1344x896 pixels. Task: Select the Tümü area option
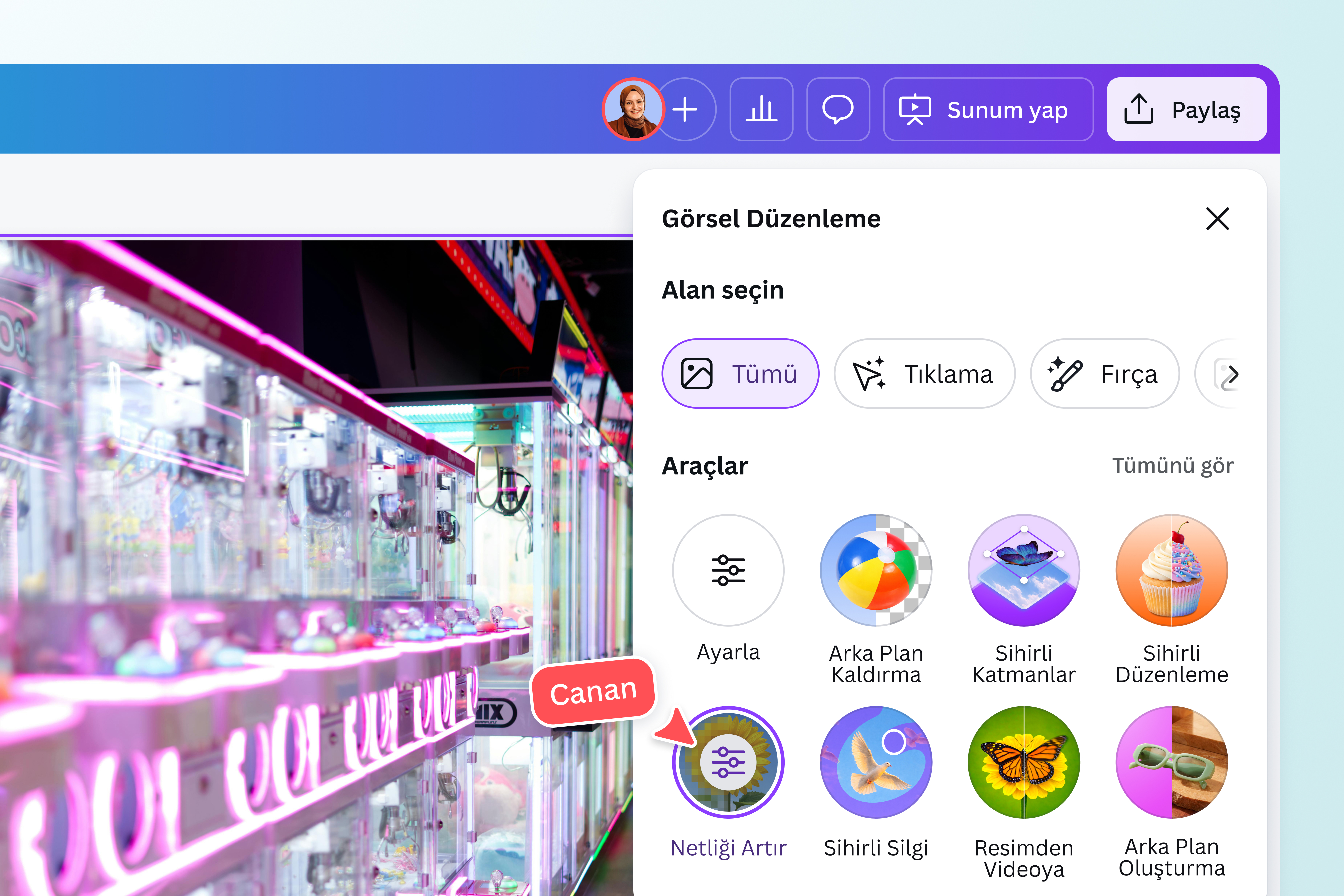point(740,374)
